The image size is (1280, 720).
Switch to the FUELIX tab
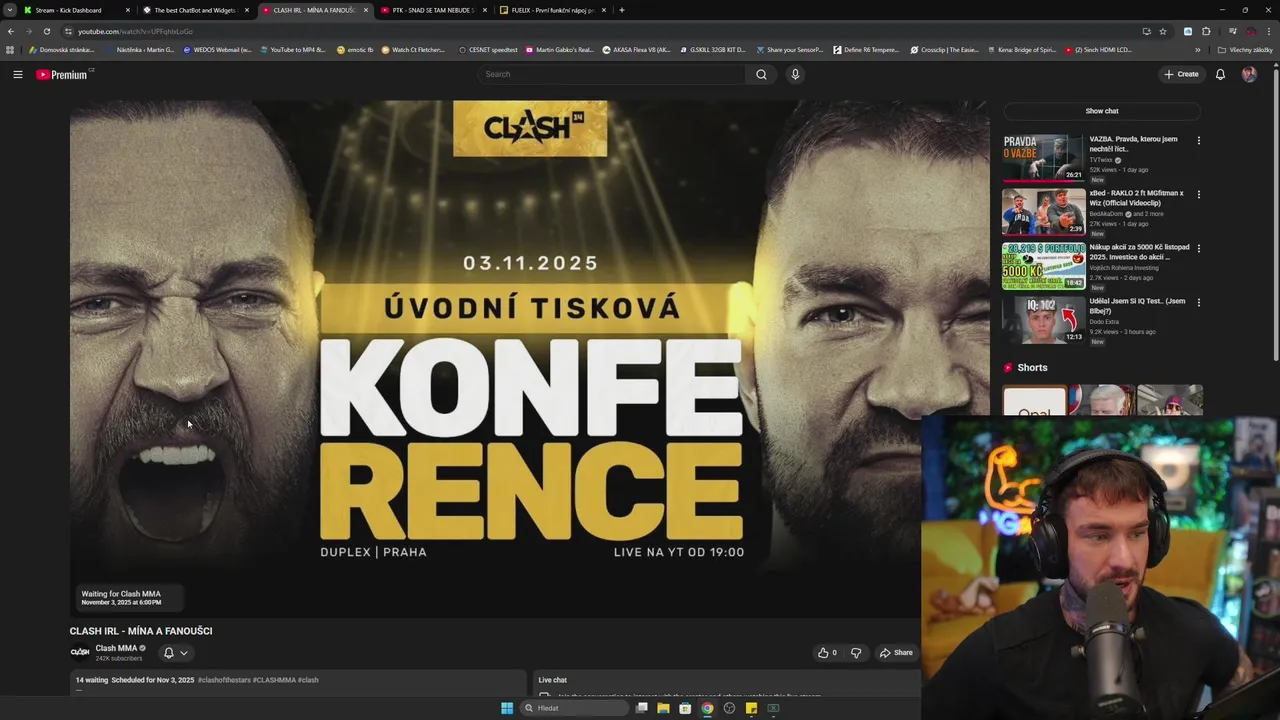[x=552, y=10]
